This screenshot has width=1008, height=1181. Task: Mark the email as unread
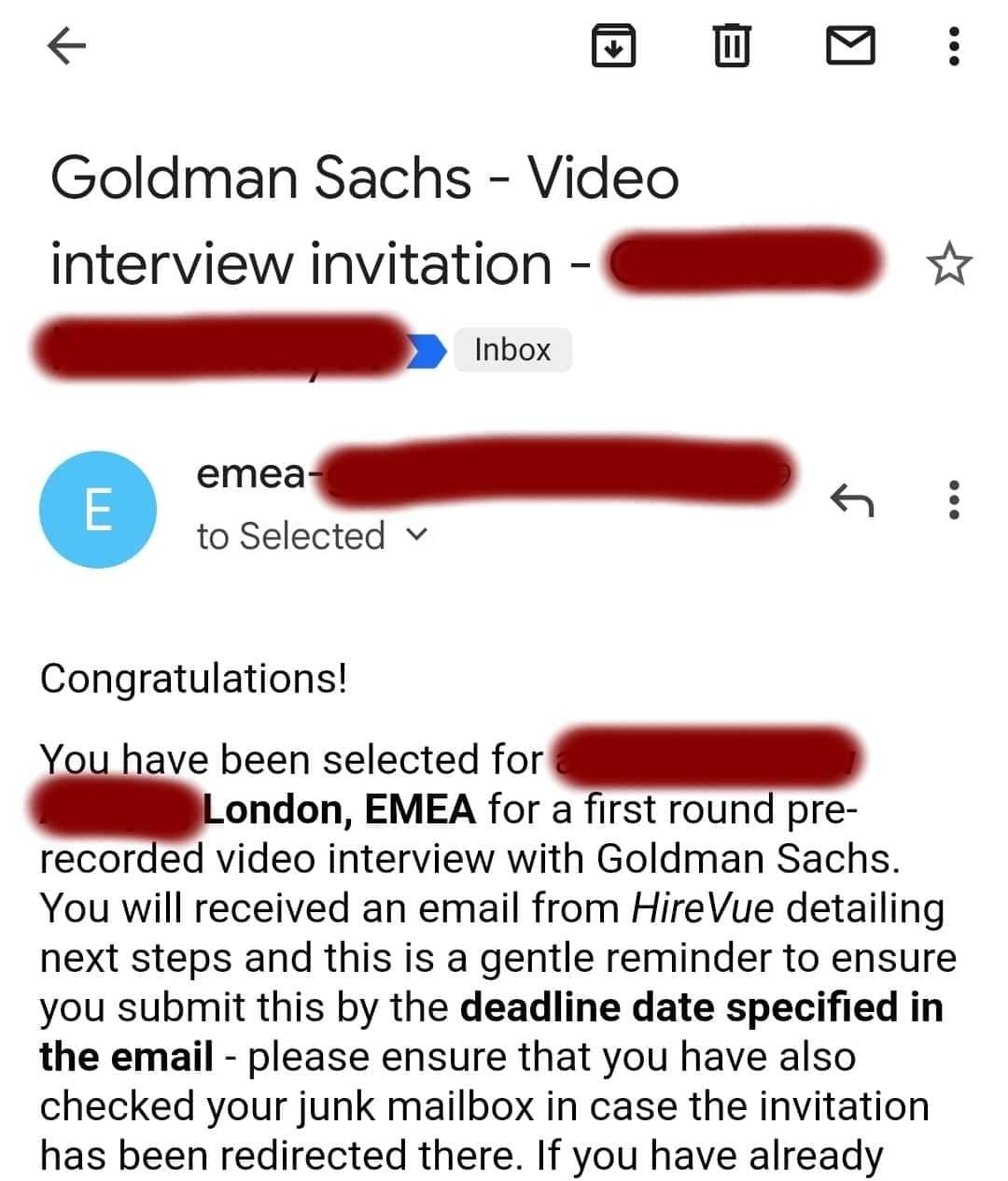tap(850, 46)
